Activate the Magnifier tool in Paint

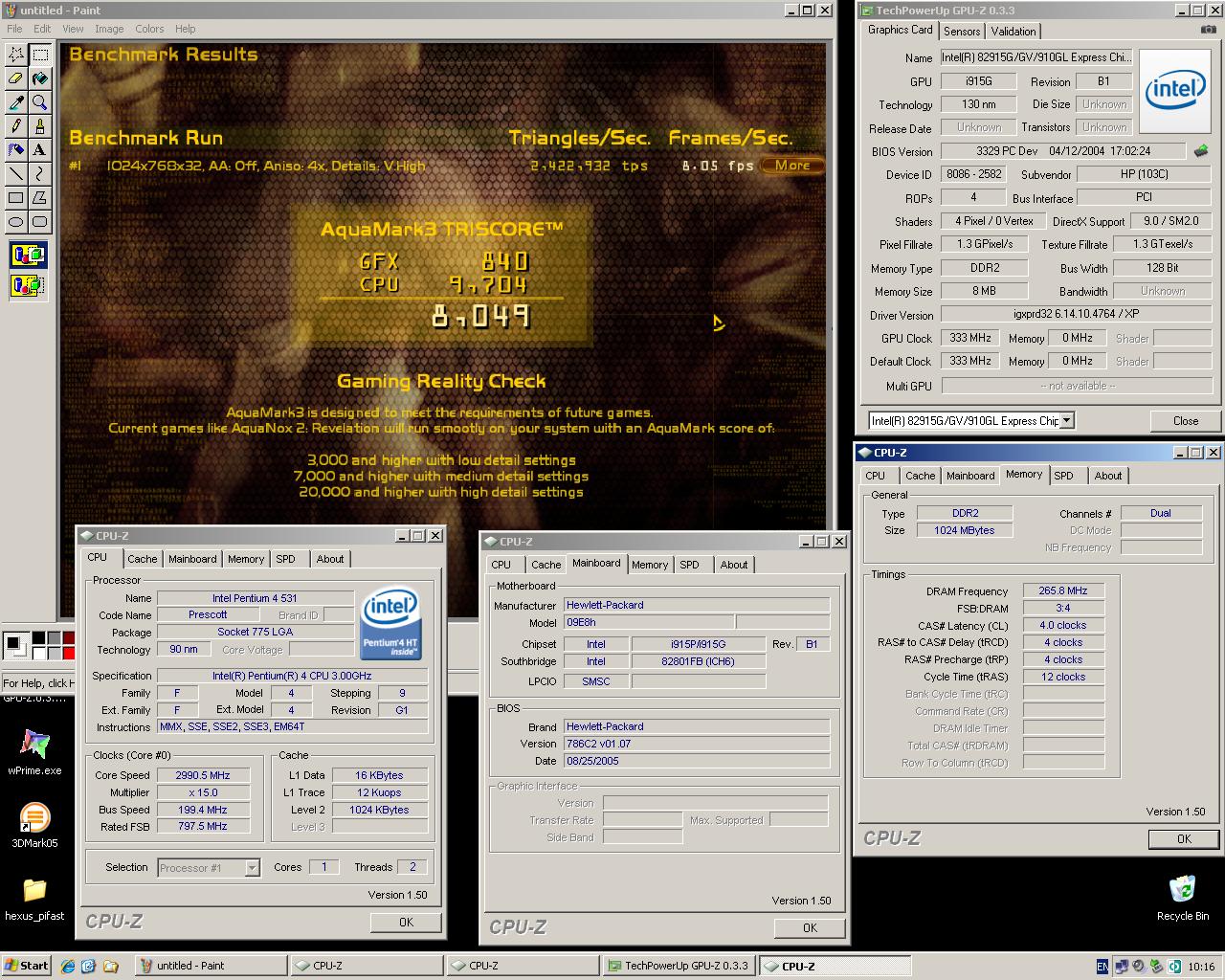coord(39,102)
